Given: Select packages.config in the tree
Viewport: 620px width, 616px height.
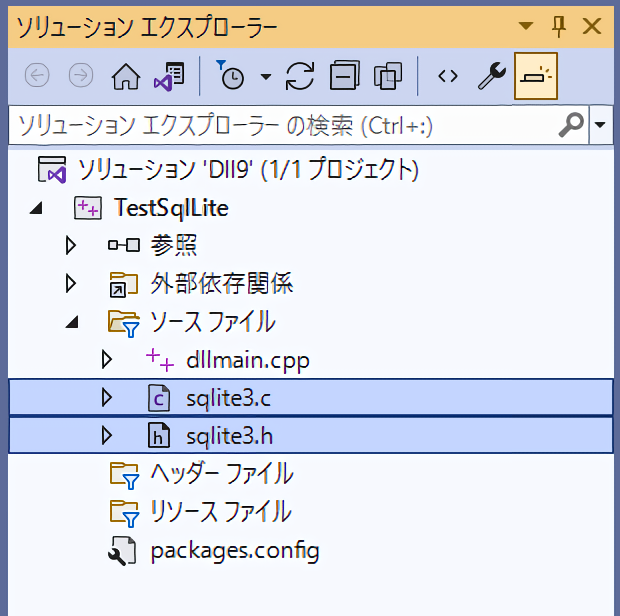Looking at the screenshot, I should [234, 549].
